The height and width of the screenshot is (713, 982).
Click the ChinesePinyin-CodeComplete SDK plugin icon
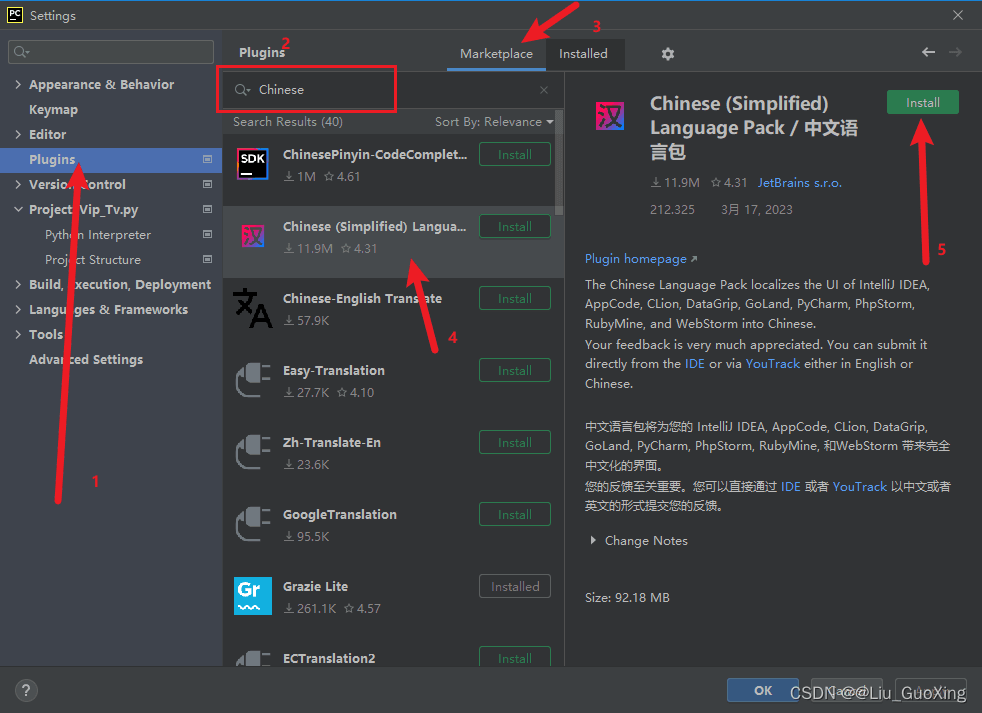click(x=253, y=164)
